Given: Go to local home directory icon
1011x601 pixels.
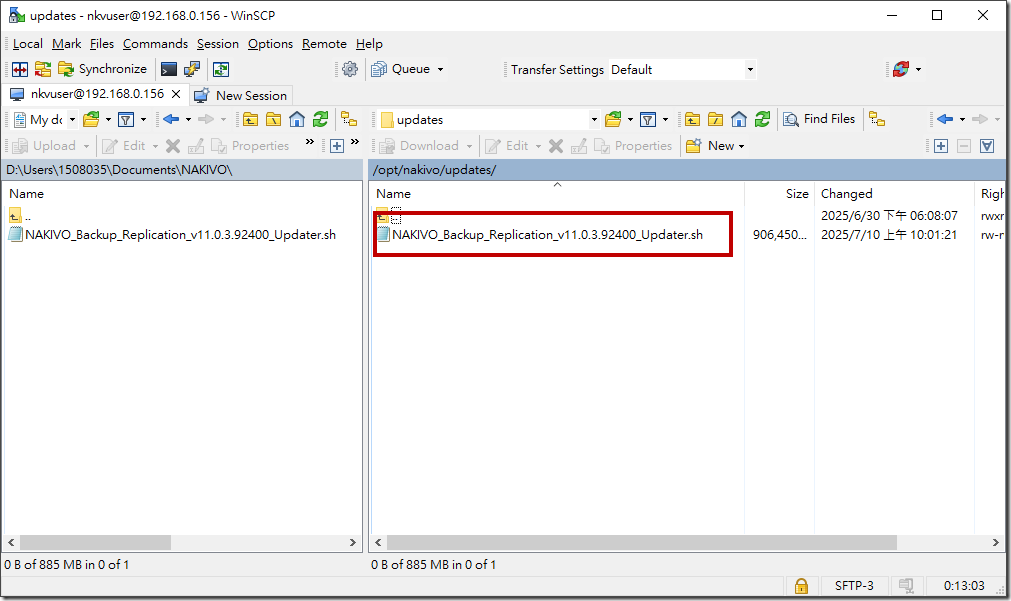Looking at the screenshot, I should 297,119.
